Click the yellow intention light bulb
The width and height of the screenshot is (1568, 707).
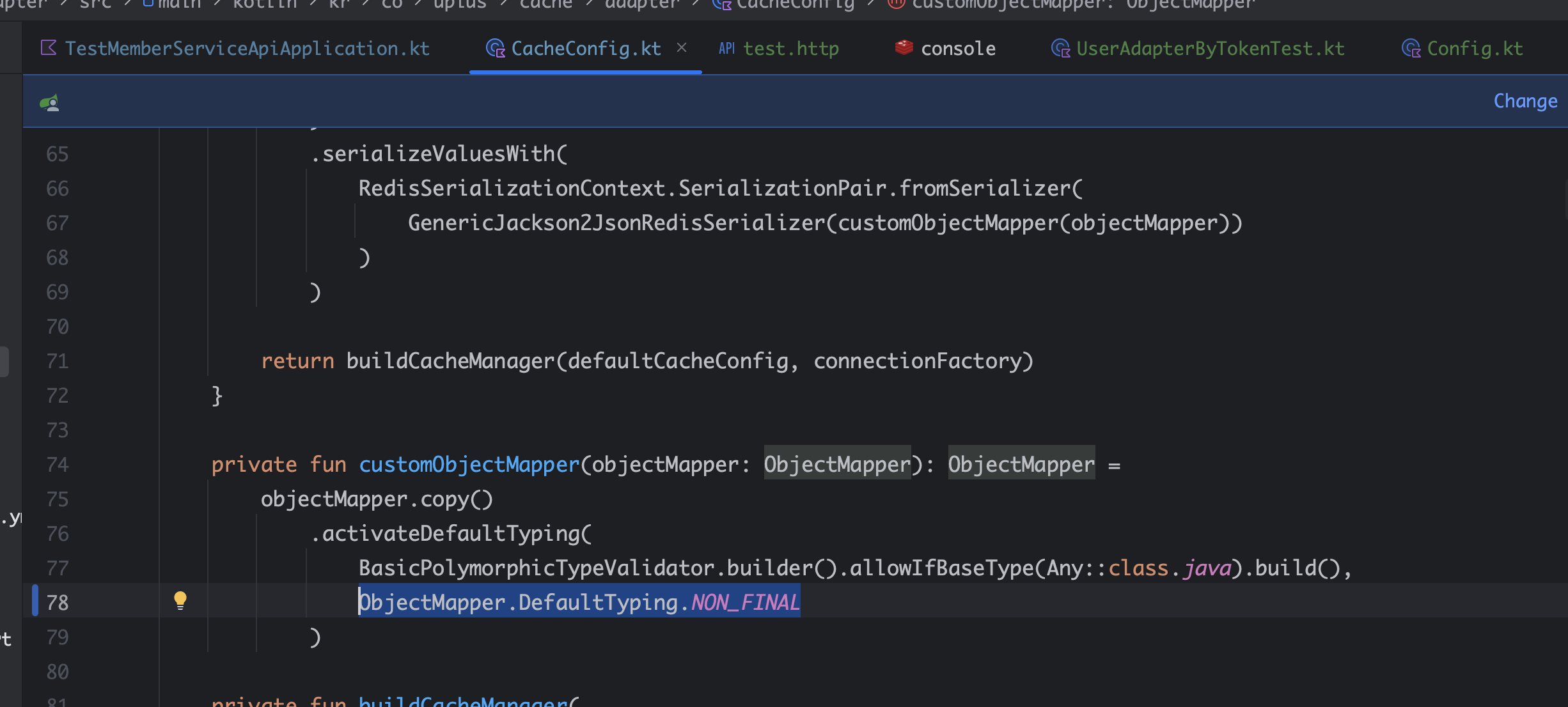[180, 600]
